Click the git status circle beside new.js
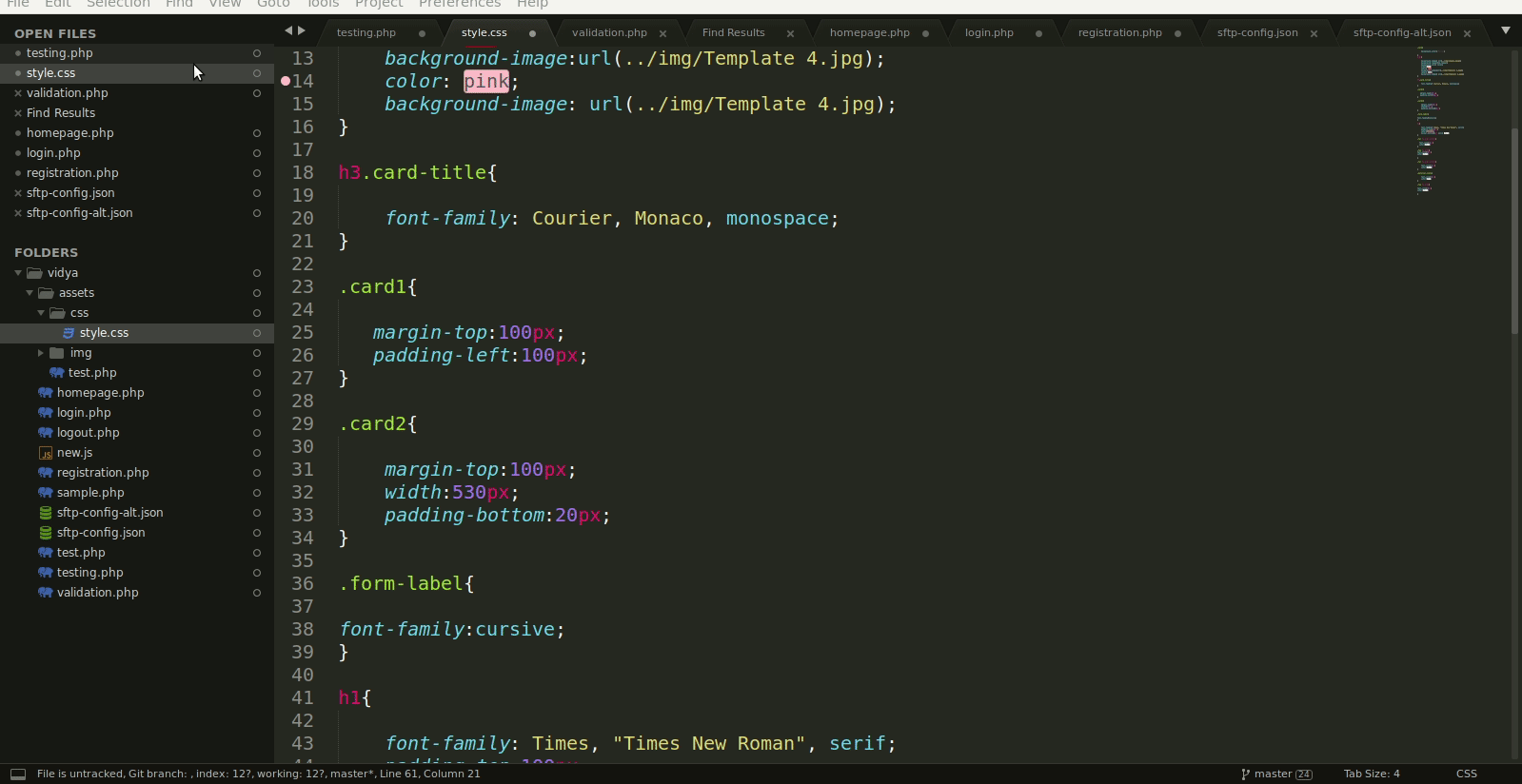 click(x=256, y=453)
